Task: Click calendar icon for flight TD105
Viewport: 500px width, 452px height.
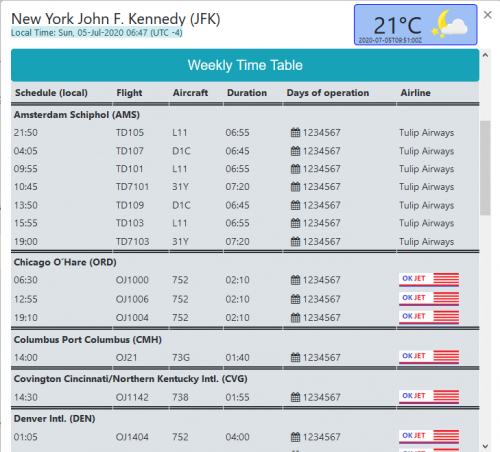Action: tap(295, 133)
